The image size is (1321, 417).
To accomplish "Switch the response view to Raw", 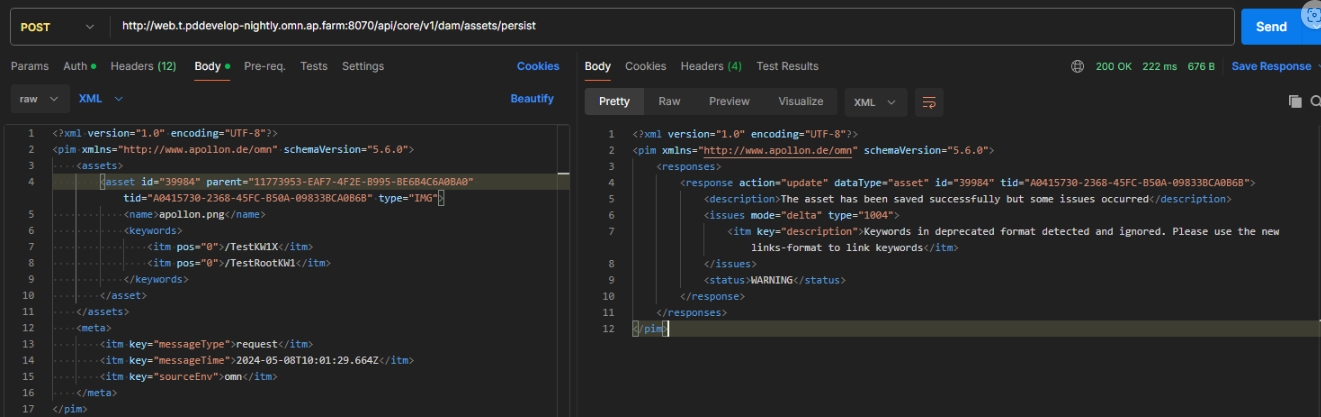I will (x=669, y=102).
